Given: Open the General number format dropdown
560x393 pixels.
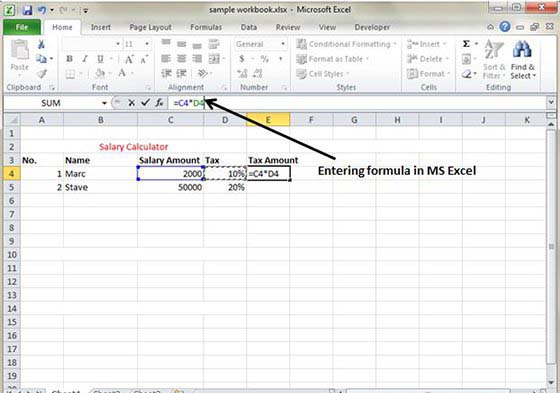Looking at the screenshot, I should click(283, 44).
